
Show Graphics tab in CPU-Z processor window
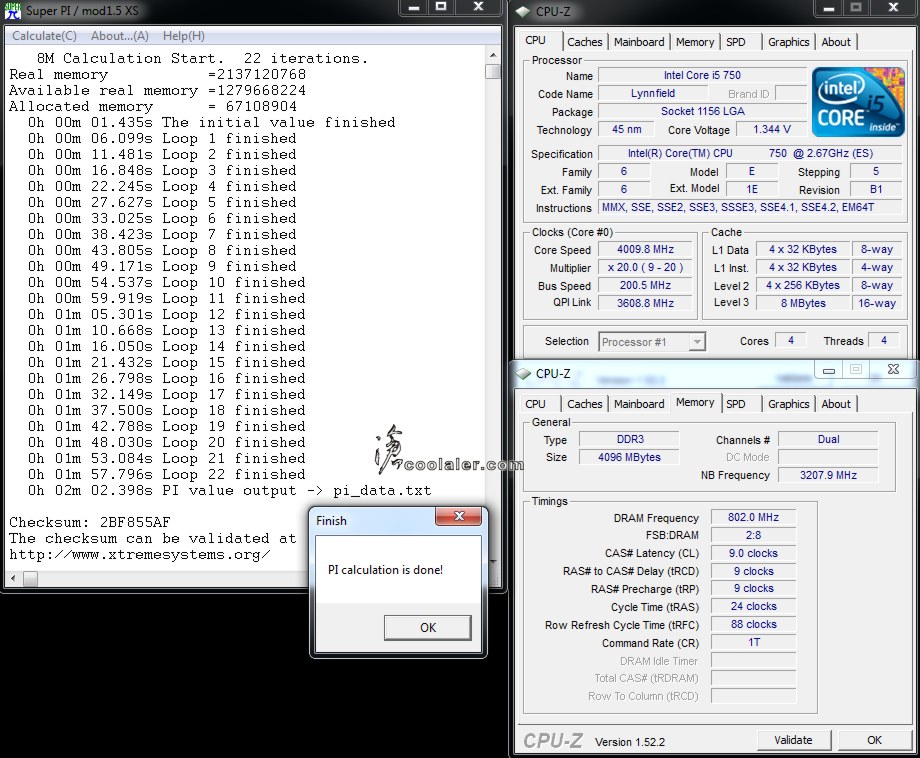coord(789,42)
